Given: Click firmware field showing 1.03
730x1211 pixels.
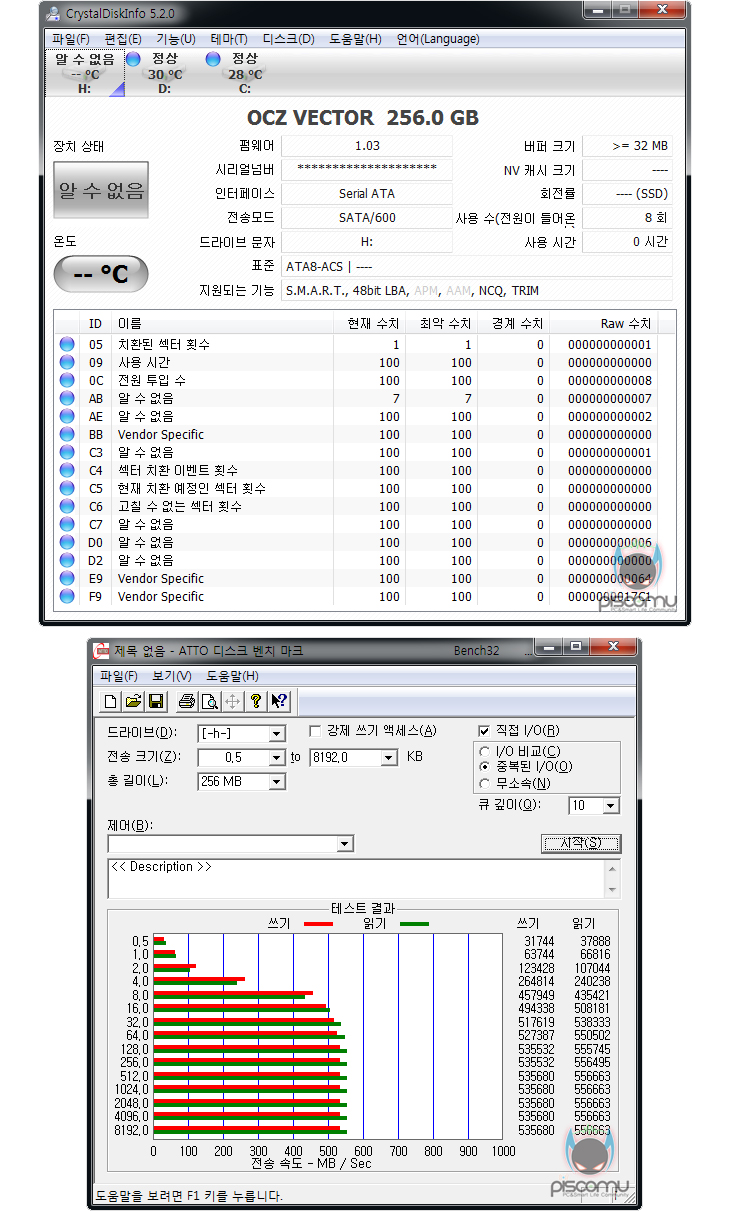Looking at the screenshot, I should click(x=367, y=146).
